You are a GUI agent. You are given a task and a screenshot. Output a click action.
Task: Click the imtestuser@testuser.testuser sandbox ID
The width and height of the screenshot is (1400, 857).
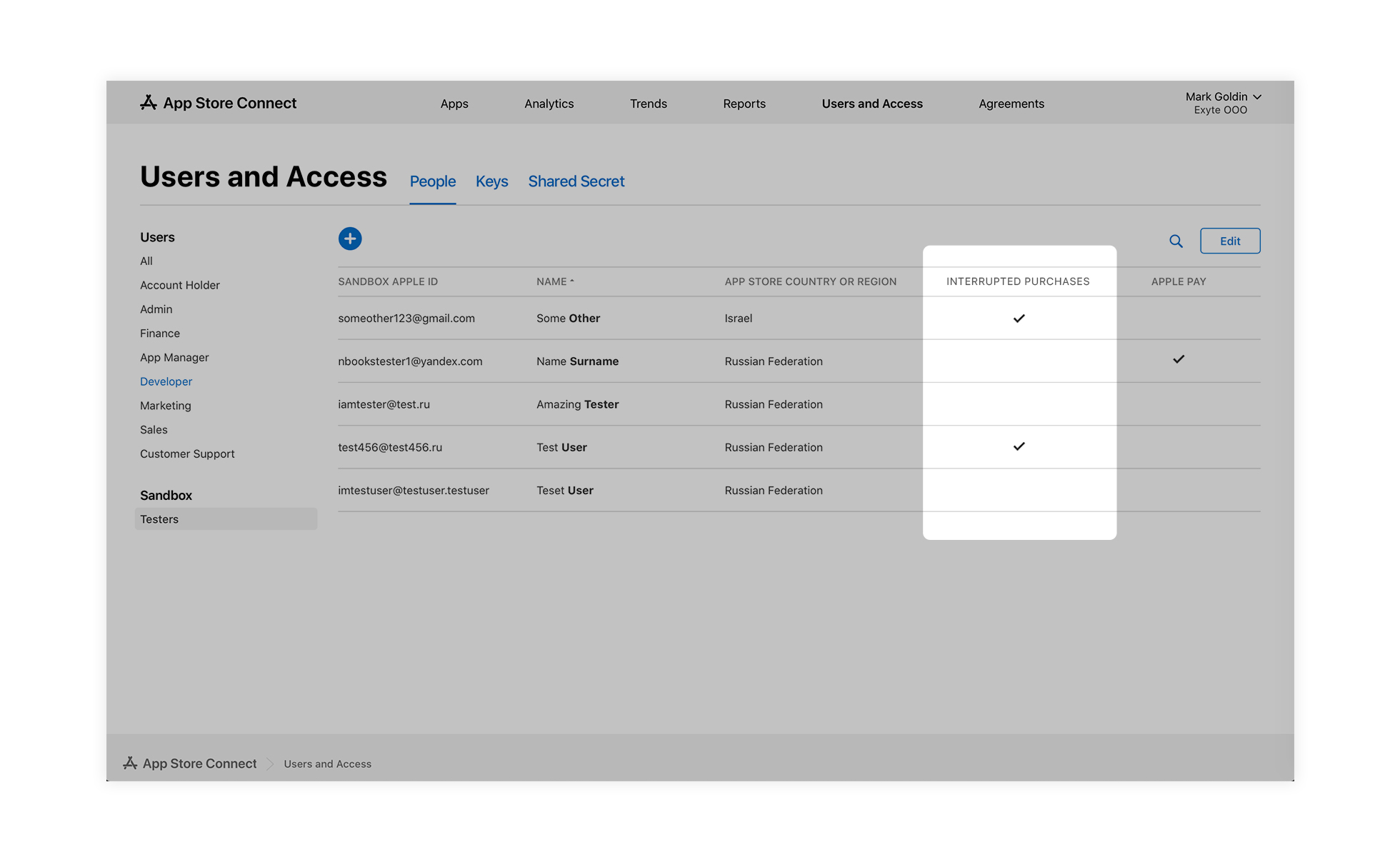(x=414, y=491)
